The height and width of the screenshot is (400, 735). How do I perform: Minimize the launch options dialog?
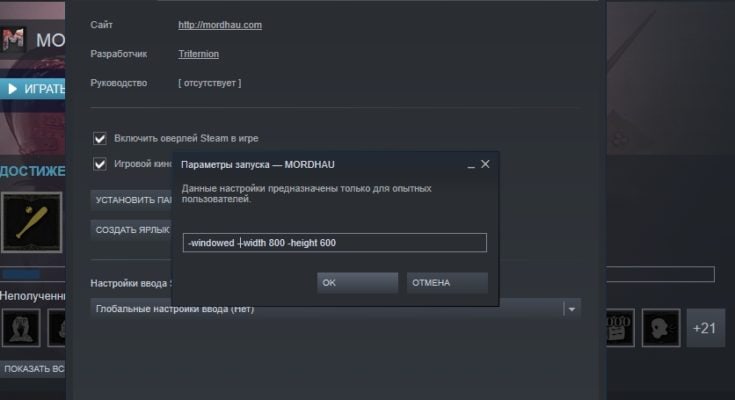pyautogui.click(x=471, y=165)
